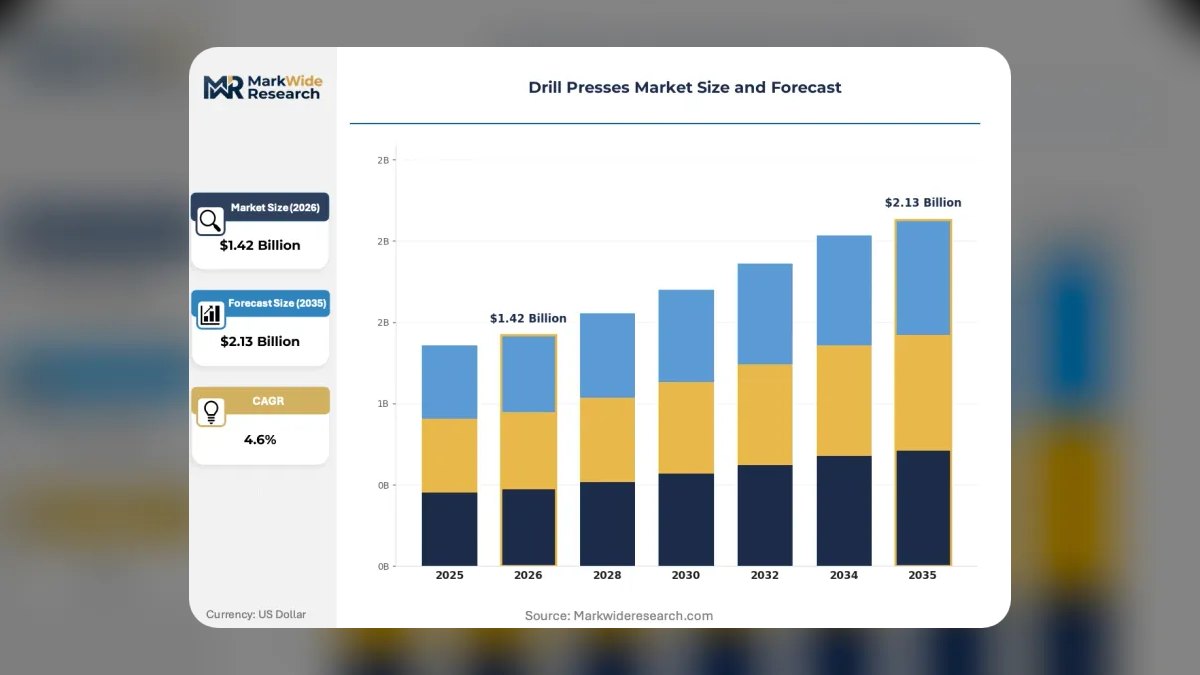
Task: Click the $1.42 Billion label above 2026 bar
Action: coord(528,318)
